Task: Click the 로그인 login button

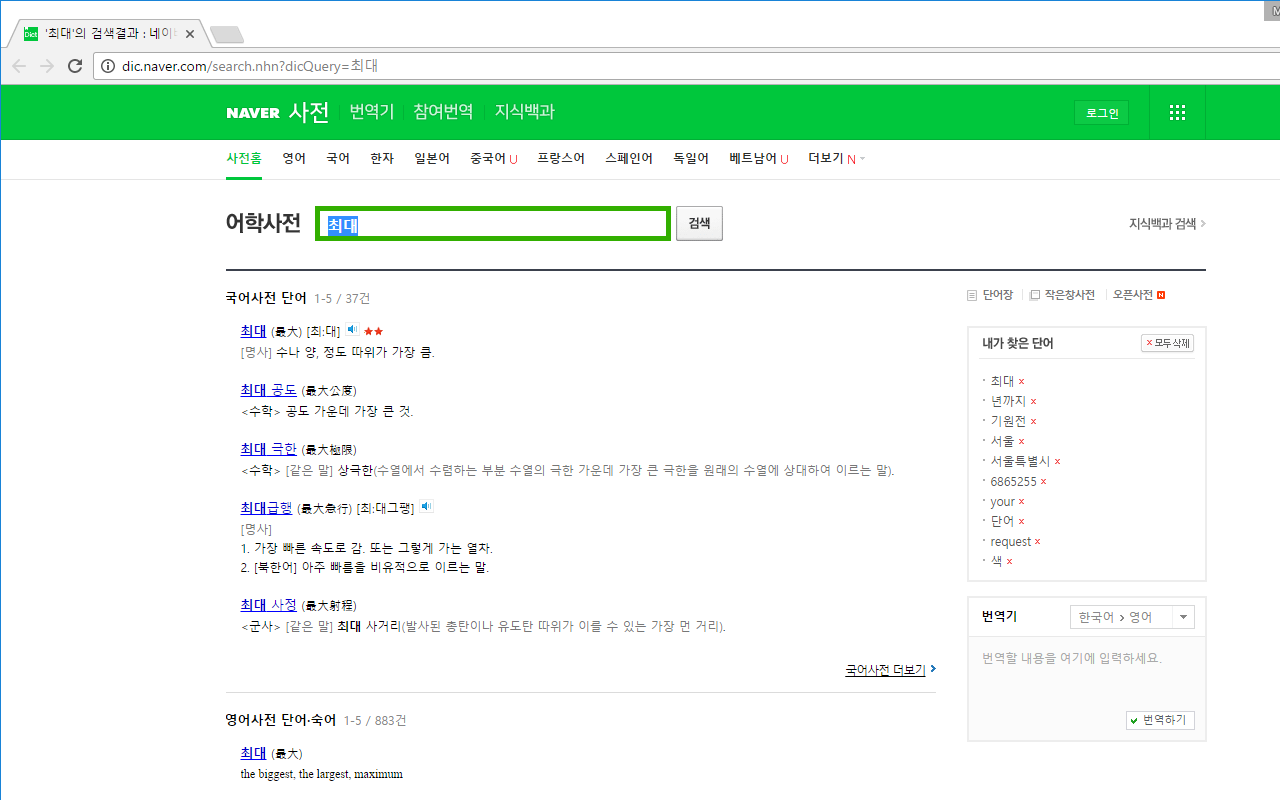Action: (1102, 113)
